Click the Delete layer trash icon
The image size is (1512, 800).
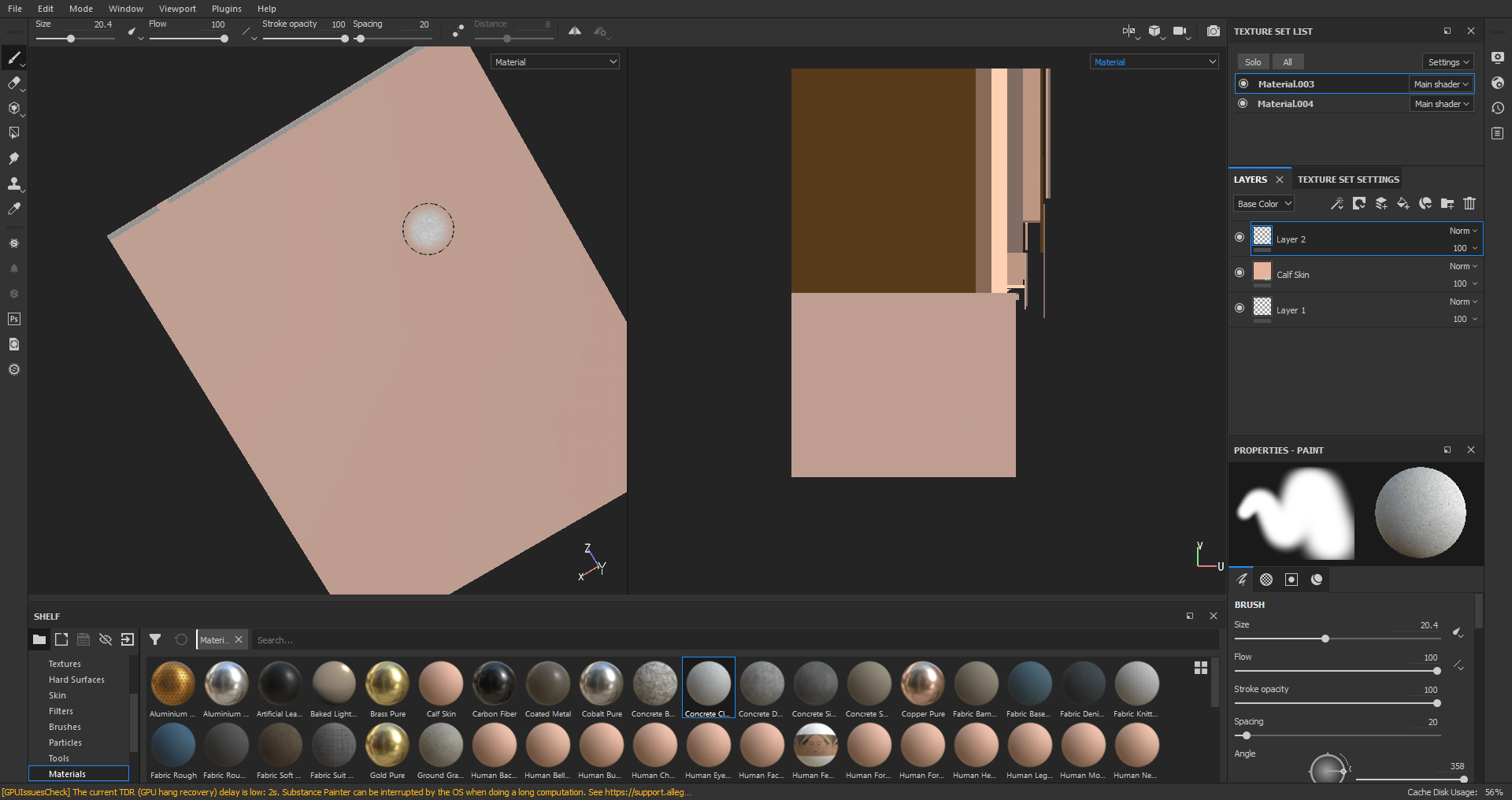coord(1469,203)
